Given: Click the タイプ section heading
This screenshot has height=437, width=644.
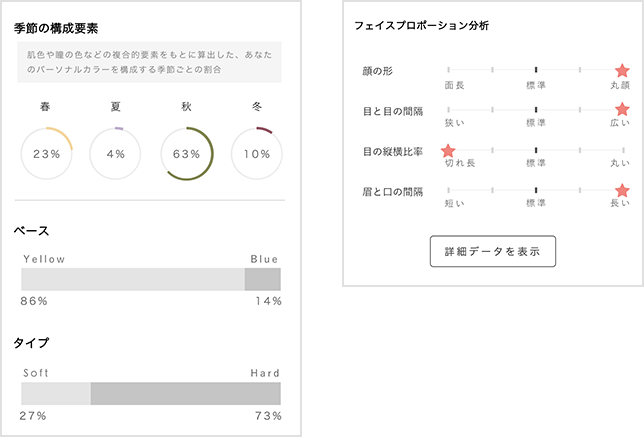Looking at the screenshot, I should [x=31, y=343].
